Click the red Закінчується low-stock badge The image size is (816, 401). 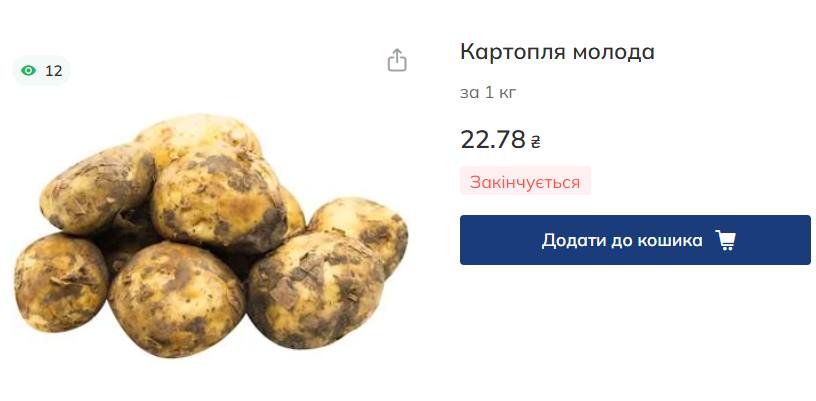525,181
